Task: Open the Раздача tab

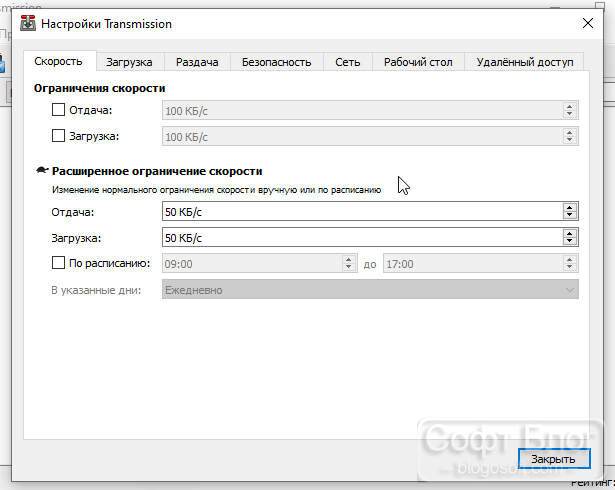Action: click(197, 62)
